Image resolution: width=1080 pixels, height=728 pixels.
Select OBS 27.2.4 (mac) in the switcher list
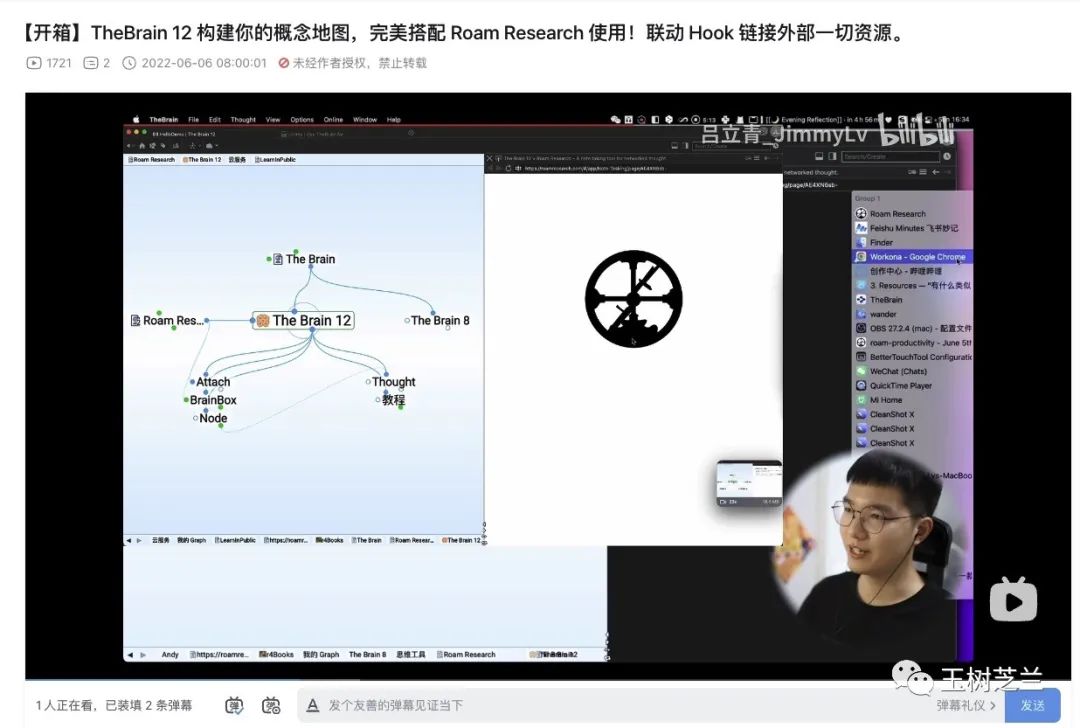(913, 329)
